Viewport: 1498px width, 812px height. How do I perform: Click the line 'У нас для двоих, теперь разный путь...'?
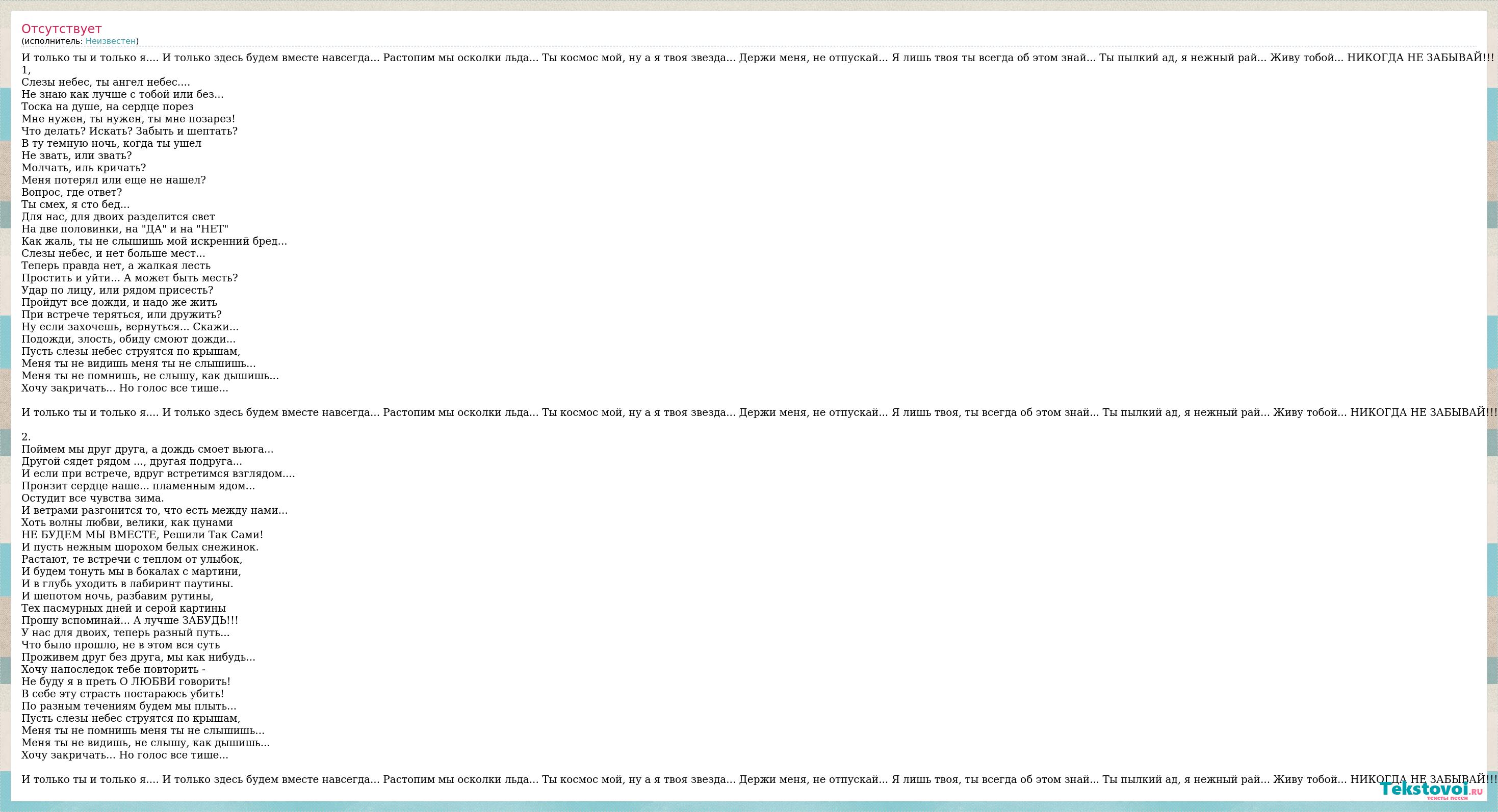pyautogui.click(x=125, y=633)
